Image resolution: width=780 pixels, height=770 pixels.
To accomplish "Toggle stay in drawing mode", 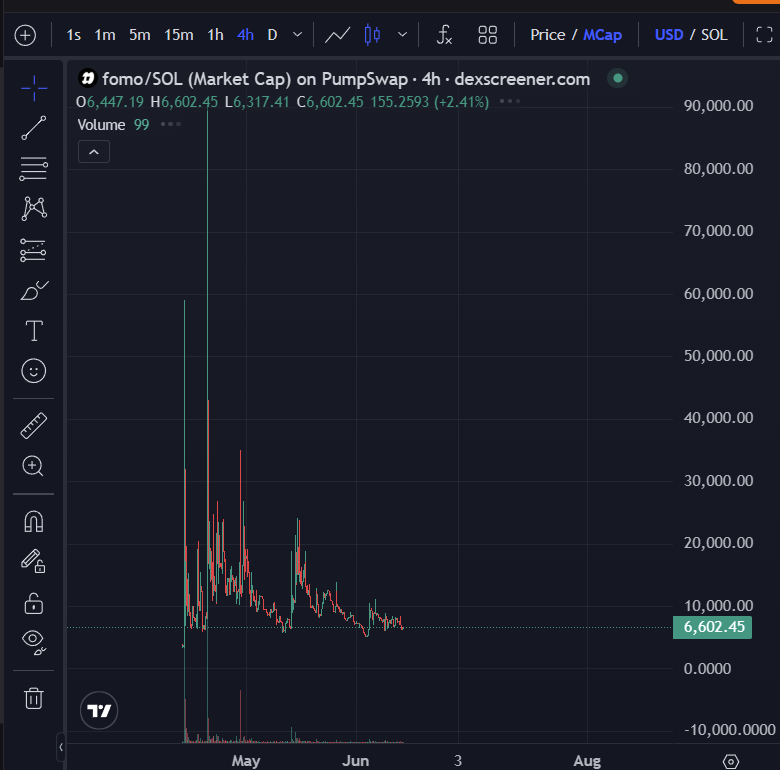I will coord(33,561).
